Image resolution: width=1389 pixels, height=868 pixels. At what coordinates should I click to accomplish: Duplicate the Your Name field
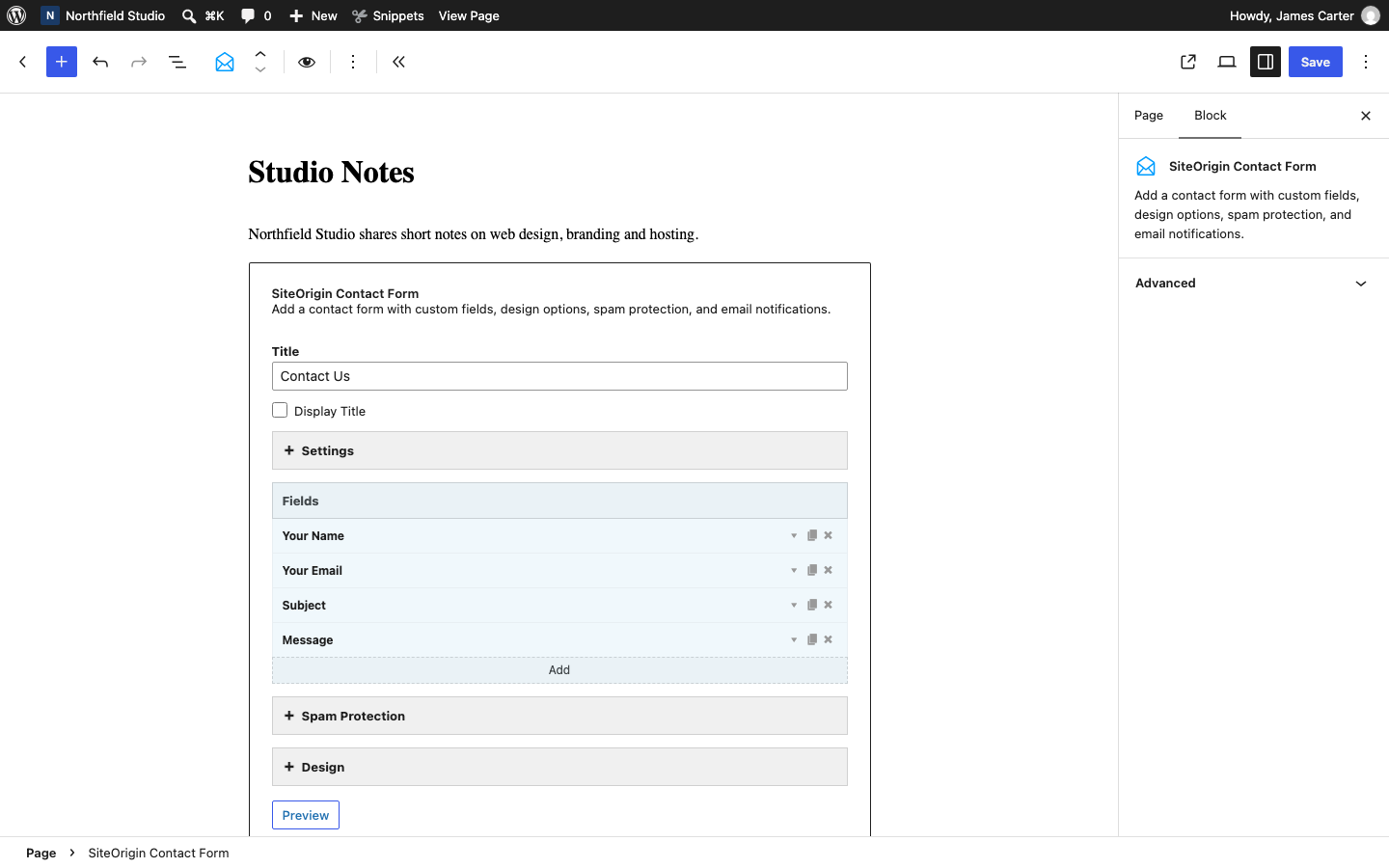click(x=812, y=535)
